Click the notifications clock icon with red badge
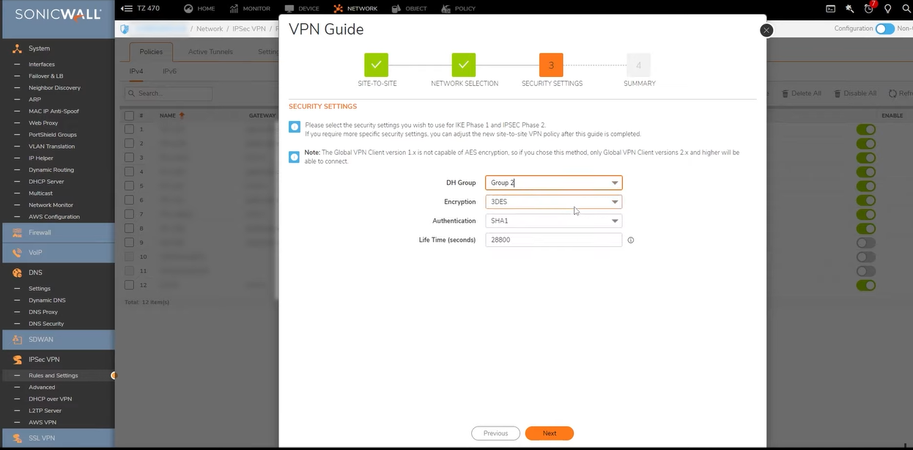913x450 pixels. (x=869, y=8)
